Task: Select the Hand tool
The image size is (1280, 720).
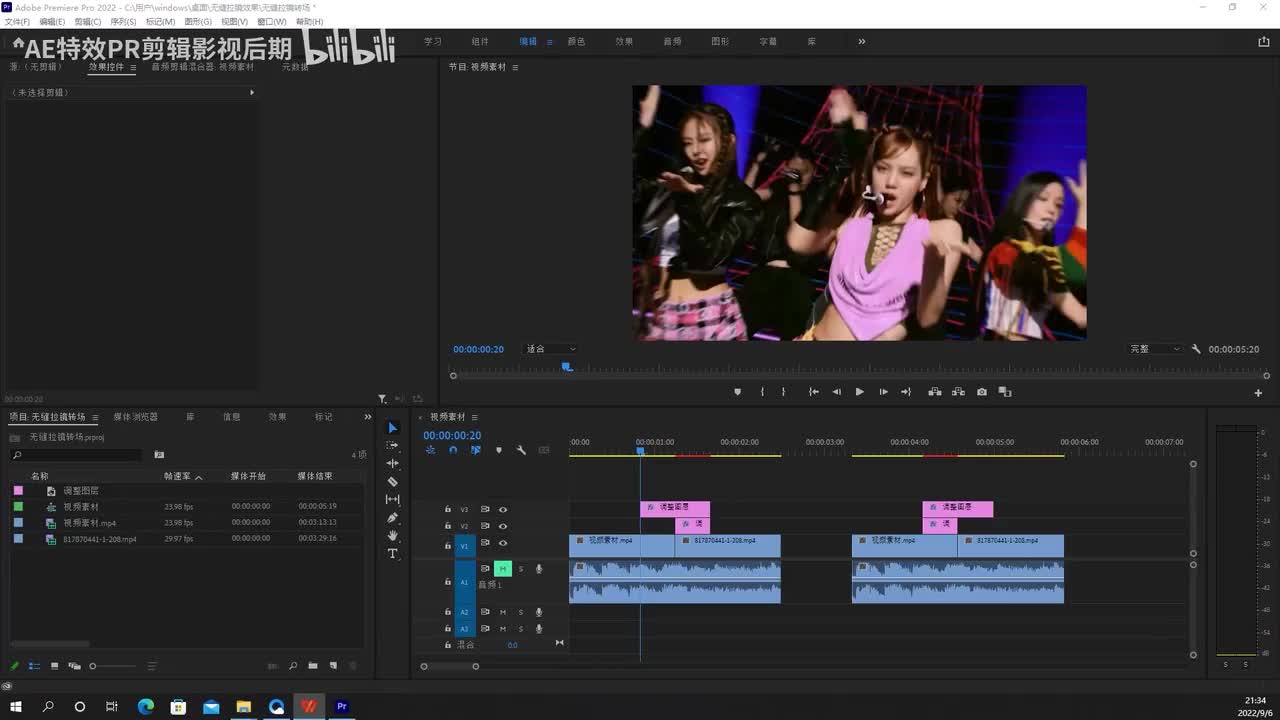Action: 392,536
